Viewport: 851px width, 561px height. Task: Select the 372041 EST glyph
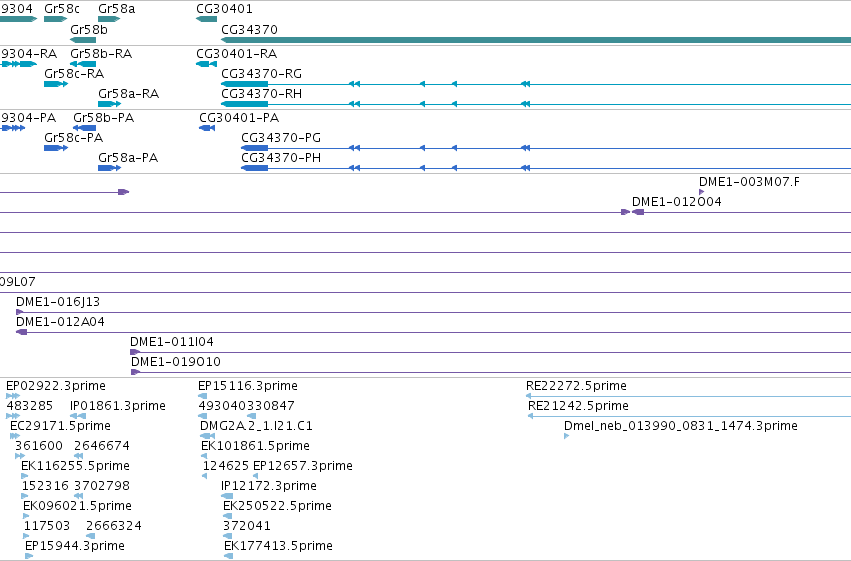[227, 536]
